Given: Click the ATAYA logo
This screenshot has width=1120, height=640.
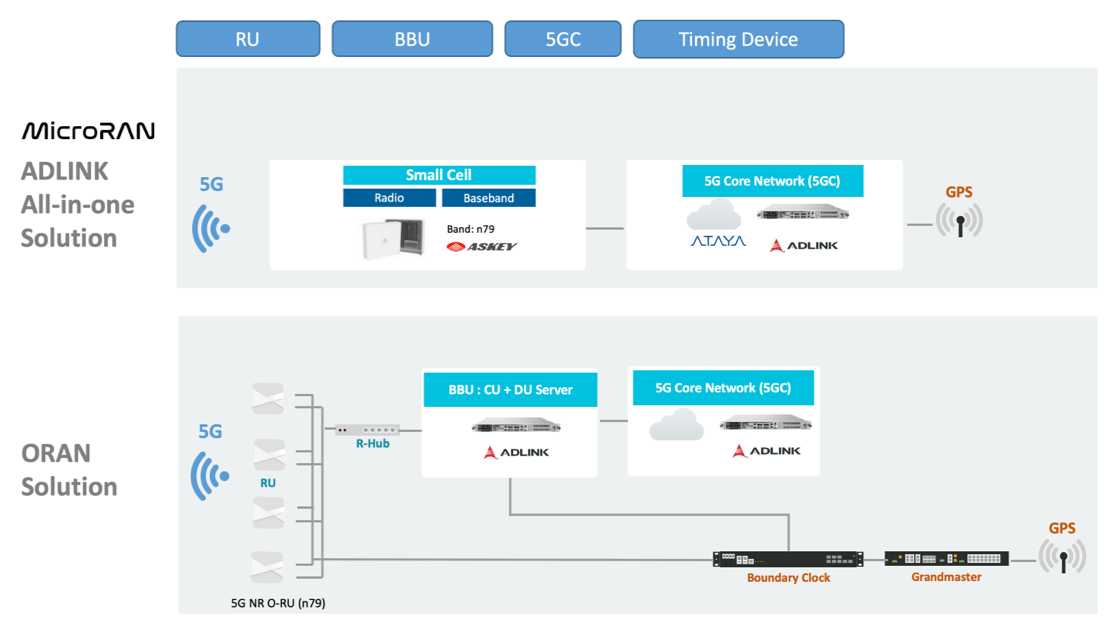Looking at the screenshot, I should pyautogui.click(x=718, y=241).
